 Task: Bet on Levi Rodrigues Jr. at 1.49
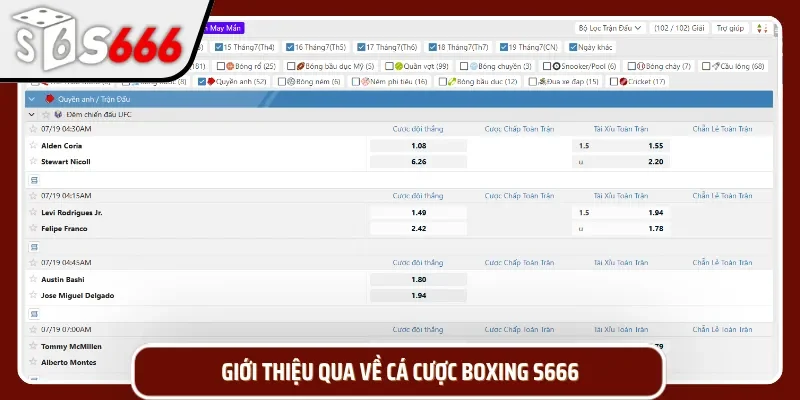[x=418, y=212]
